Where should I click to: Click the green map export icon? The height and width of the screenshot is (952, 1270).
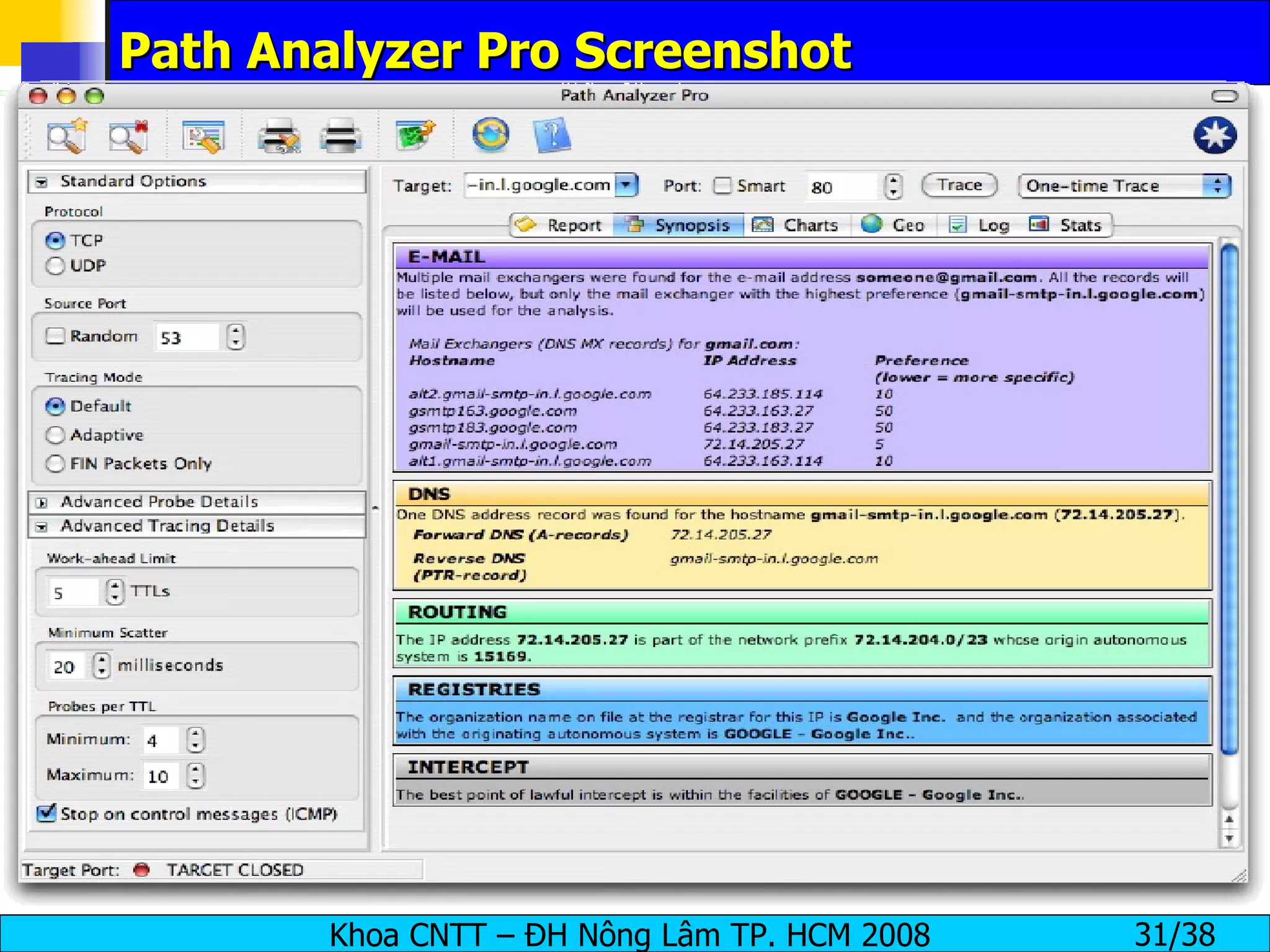pyautogui.click(x=415, y=134)
